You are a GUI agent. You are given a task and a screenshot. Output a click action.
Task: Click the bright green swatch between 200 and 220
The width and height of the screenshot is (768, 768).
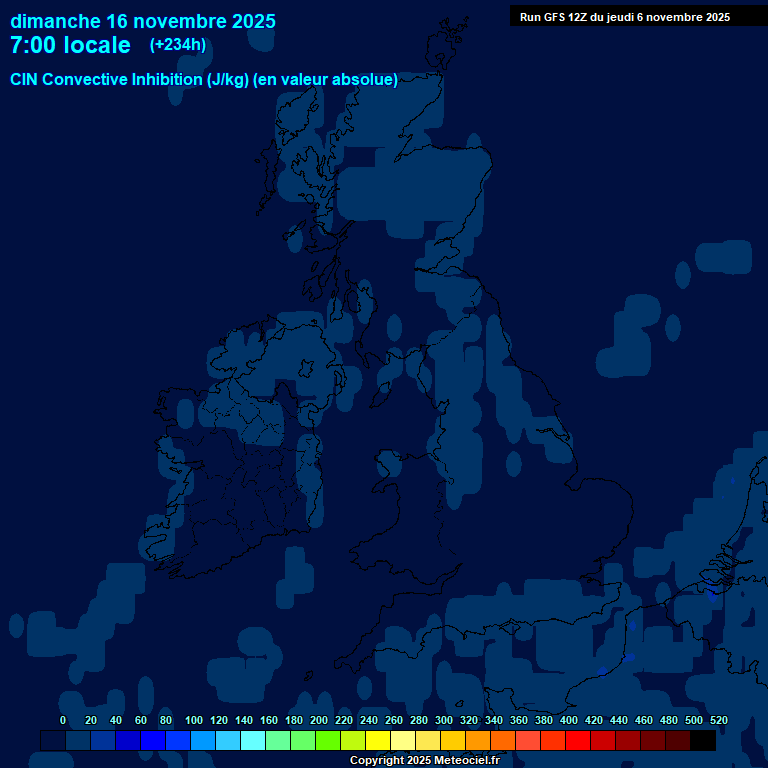point(328,740)
